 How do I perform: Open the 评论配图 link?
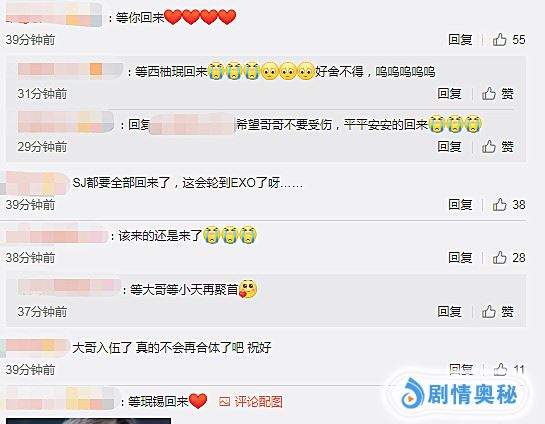(x=258, y=402)
